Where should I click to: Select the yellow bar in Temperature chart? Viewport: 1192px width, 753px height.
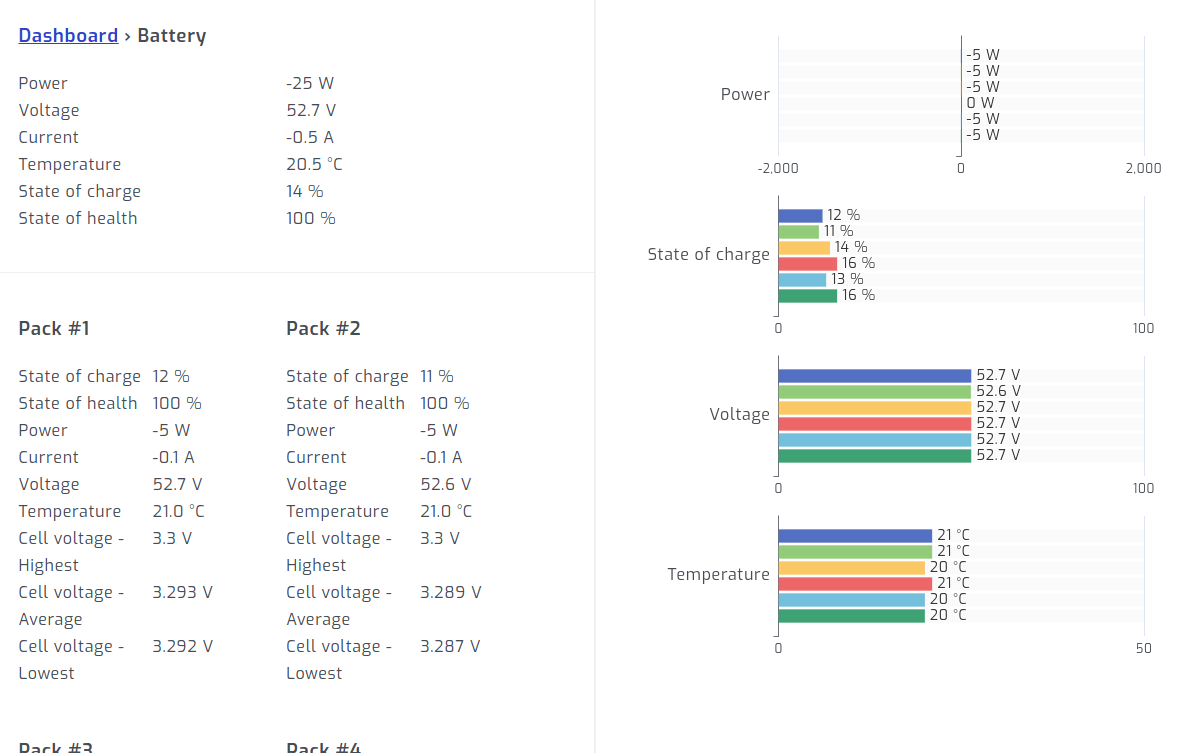[851, 568]
